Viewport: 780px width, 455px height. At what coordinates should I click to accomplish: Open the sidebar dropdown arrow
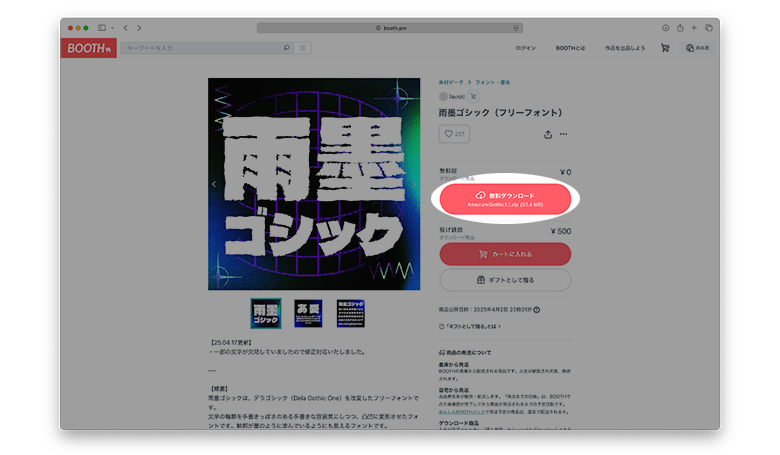coord(112,28)
